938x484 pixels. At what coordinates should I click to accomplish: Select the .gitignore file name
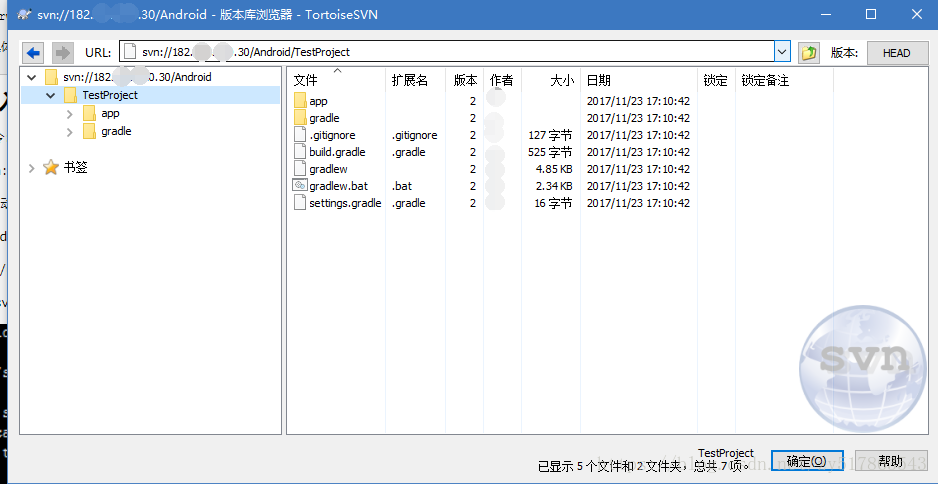pyautogui.click(x=332, y=135)
